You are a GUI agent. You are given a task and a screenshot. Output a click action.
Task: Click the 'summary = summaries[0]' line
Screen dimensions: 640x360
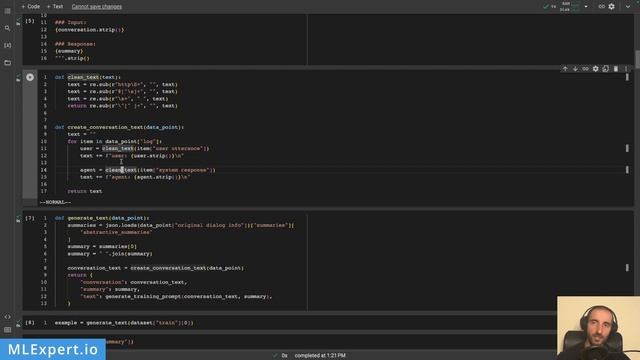pos(102,247)
